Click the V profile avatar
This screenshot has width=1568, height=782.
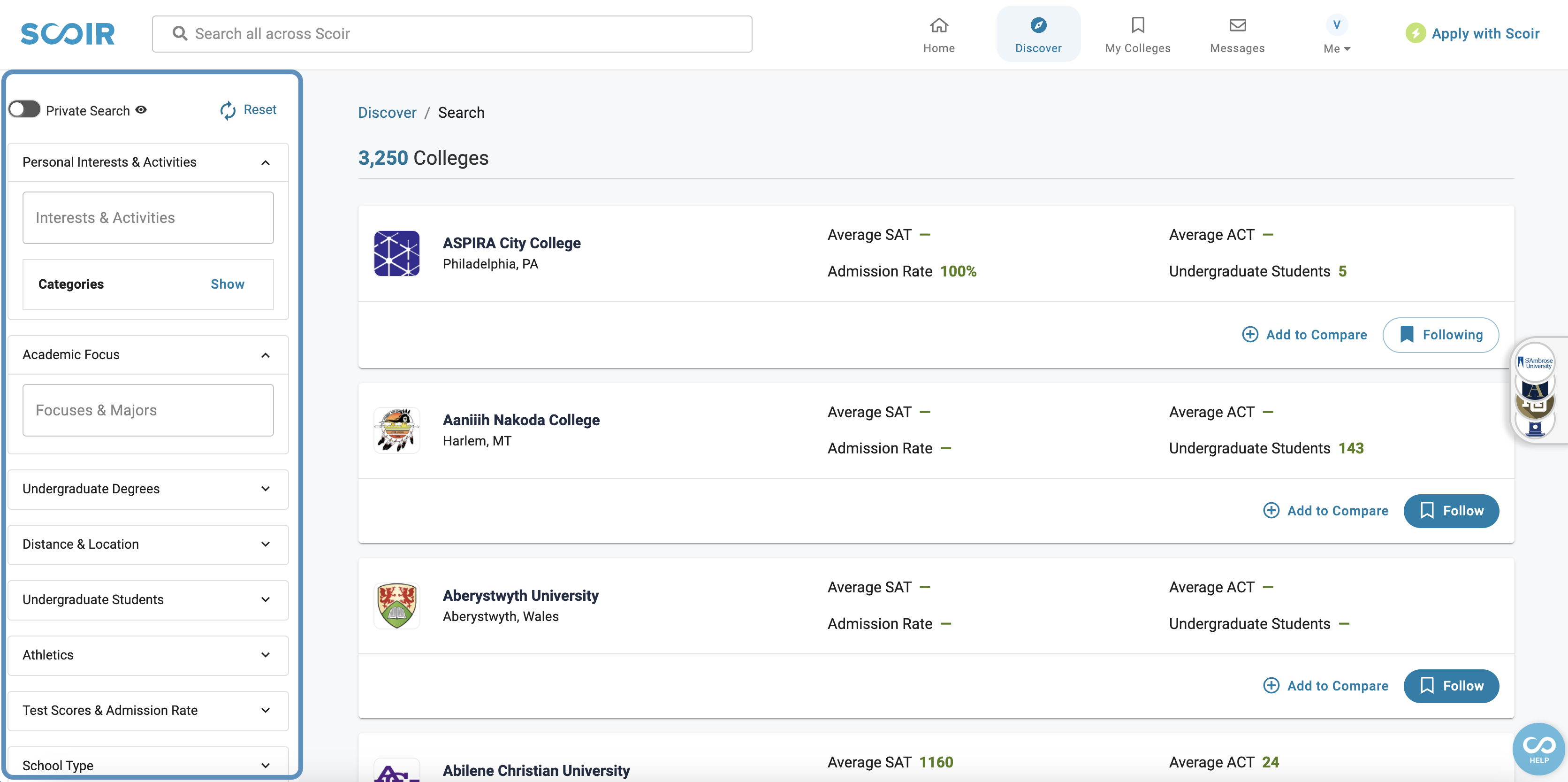pos(1337,24)
